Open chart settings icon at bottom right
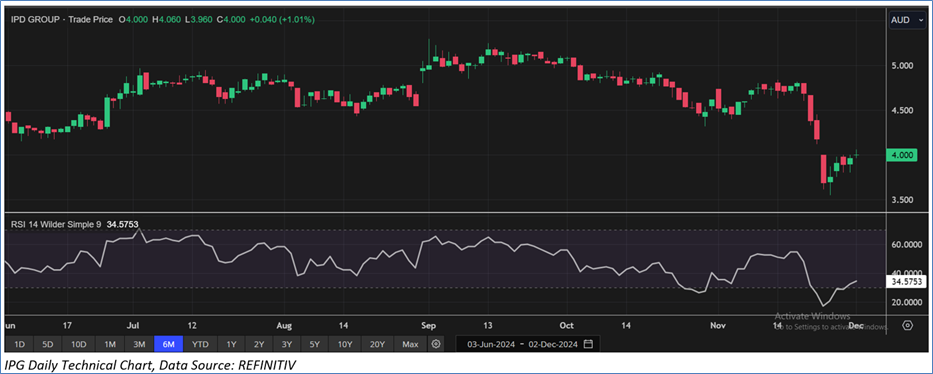This screenshot has height=374, width=933. tap(907, 325)
